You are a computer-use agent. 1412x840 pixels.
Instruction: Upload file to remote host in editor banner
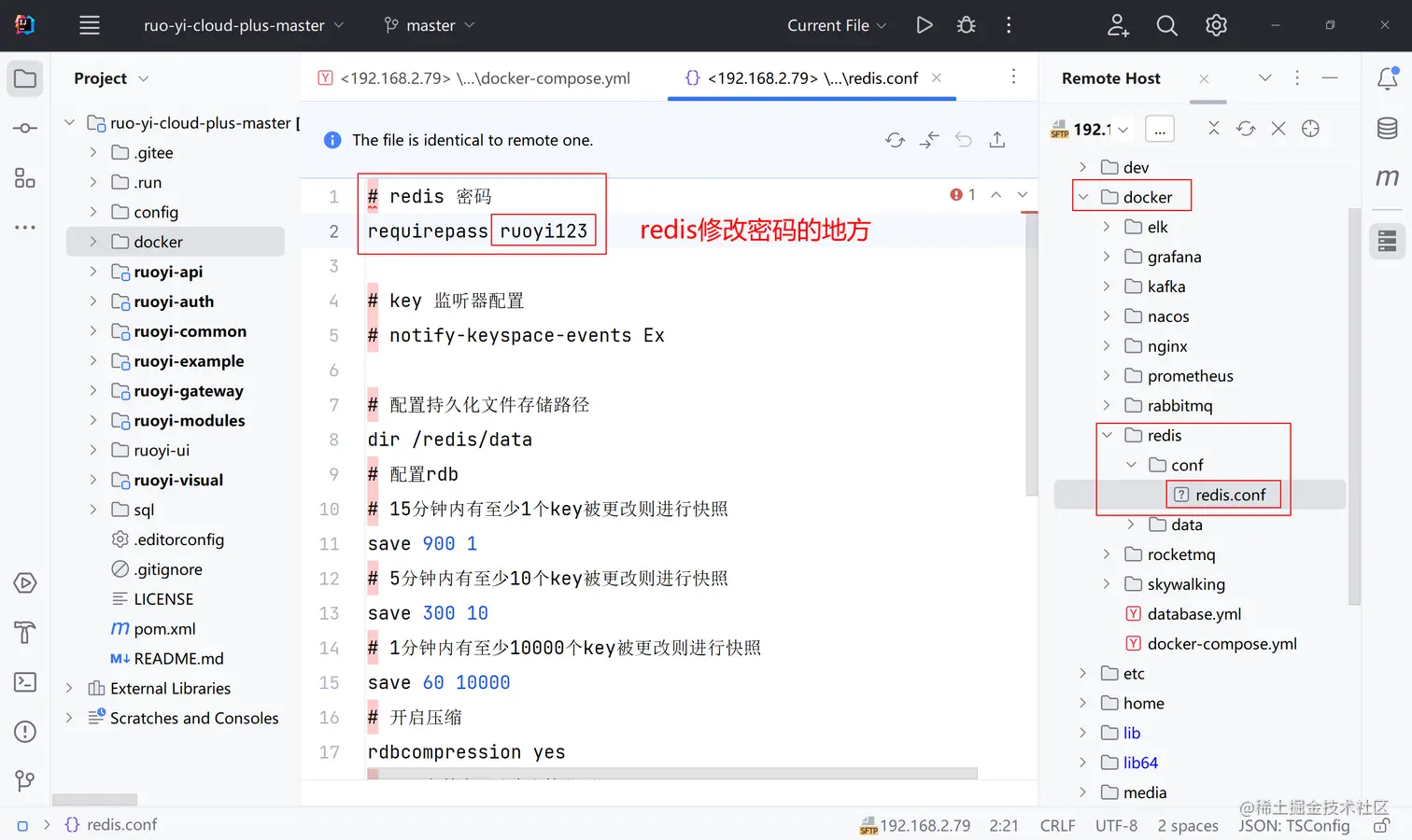[x=997, y=140]
